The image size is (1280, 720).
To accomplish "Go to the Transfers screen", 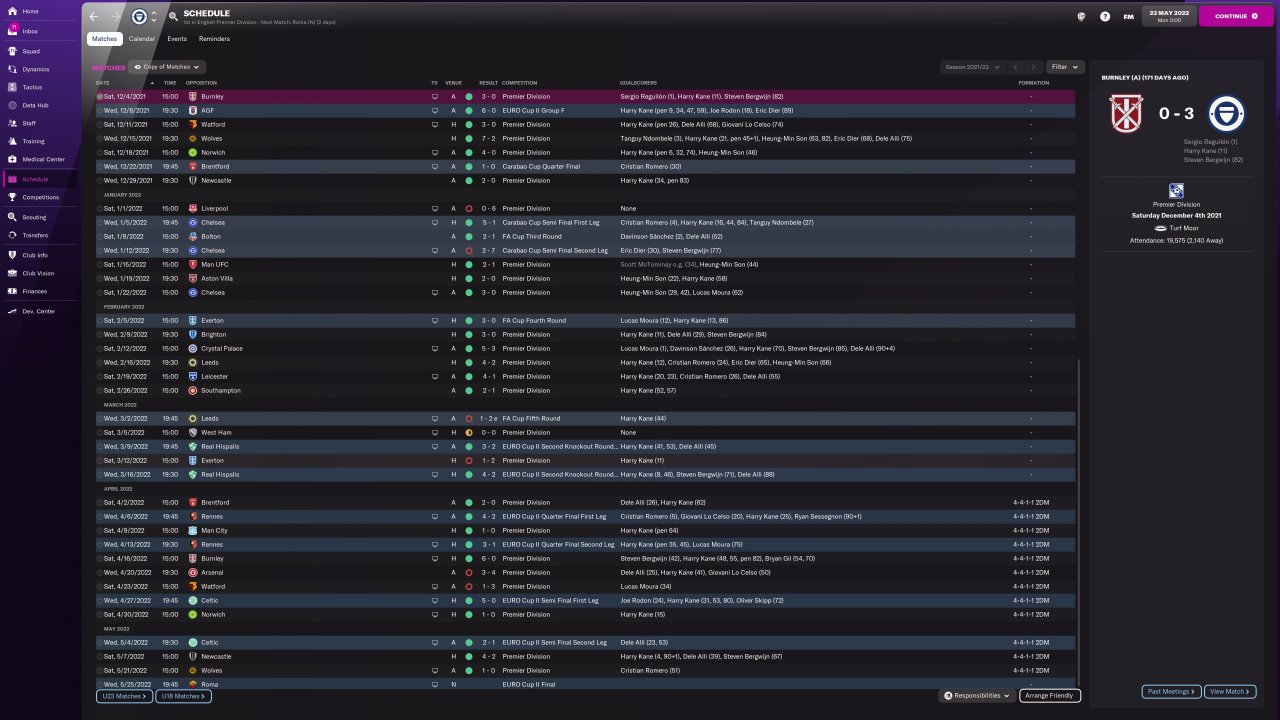I will point(40,235).
